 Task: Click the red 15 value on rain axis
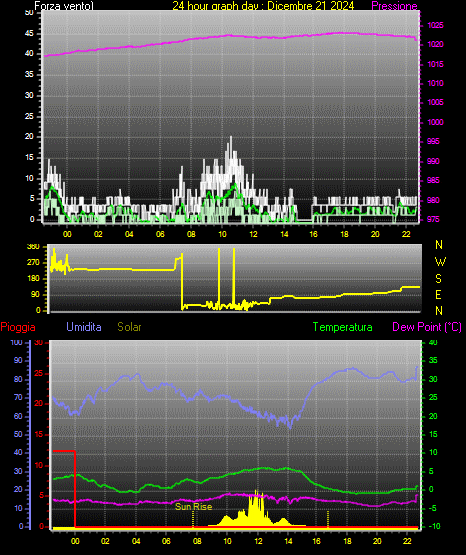[x=39, y=435]
